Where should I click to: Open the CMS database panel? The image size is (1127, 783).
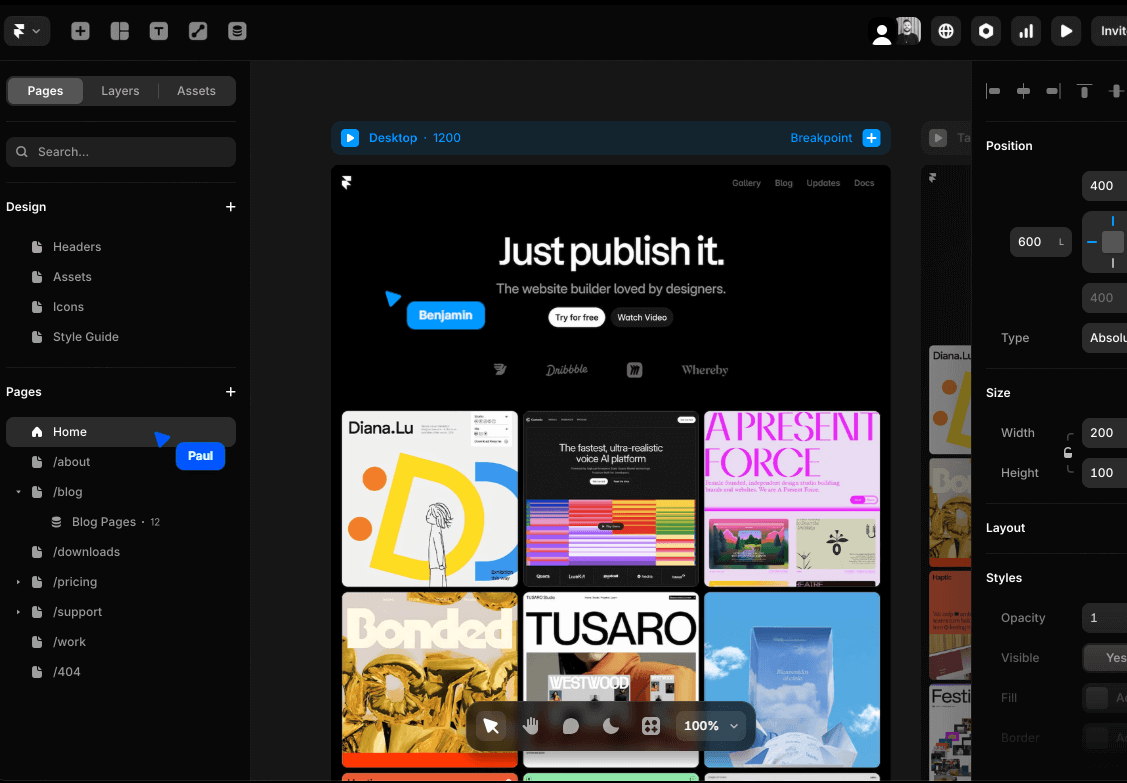[x=237, y=31]
